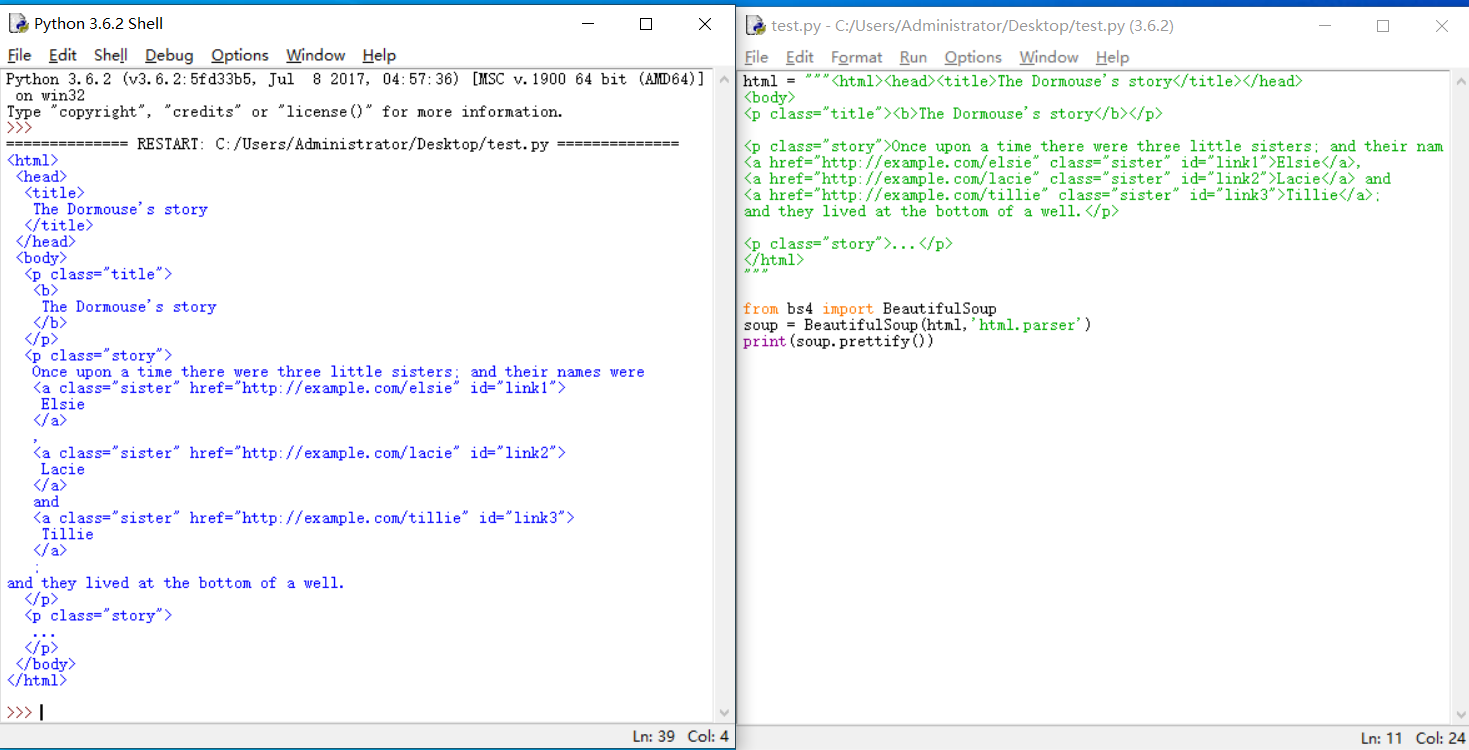Place cursor at the last shell prompt
The height and width of the screenshot is (750, 1469).
click(x=41, y=713)
